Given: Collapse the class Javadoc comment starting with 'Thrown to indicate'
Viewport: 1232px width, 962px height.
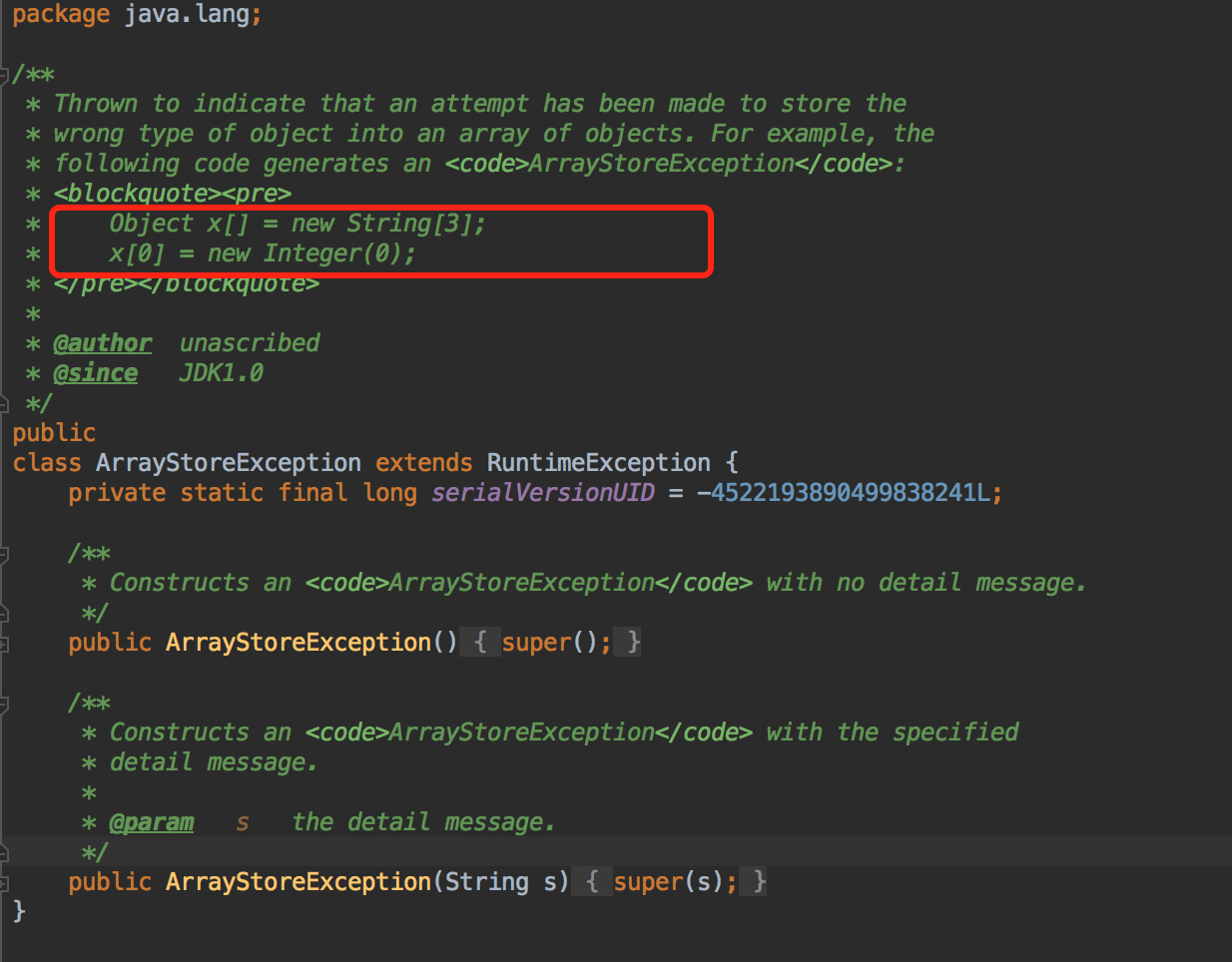Looking at the screenshot, I should point(4,74).
